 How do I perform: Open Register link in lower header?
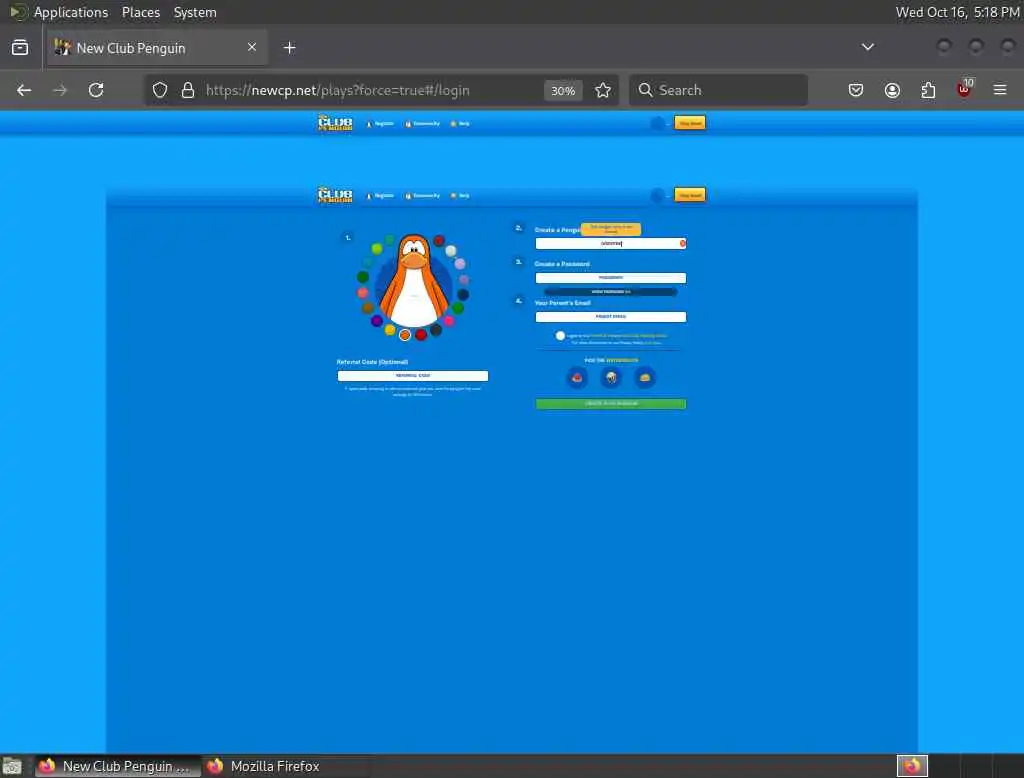coord(380,195)
